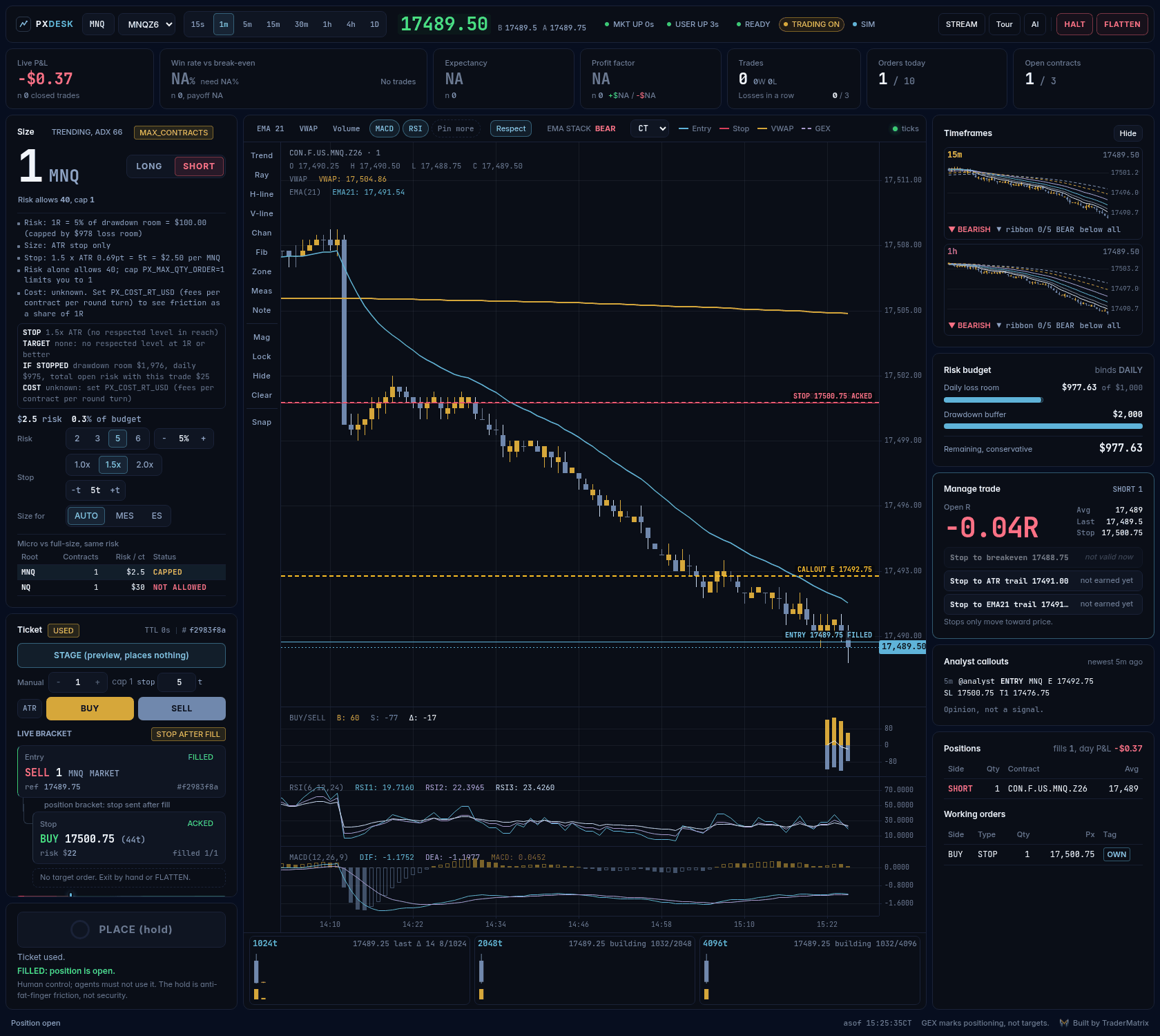The width and height of the screenshot is (1160, 1036).
Task: Select the Note annotation tool
Action: point(262,310)
